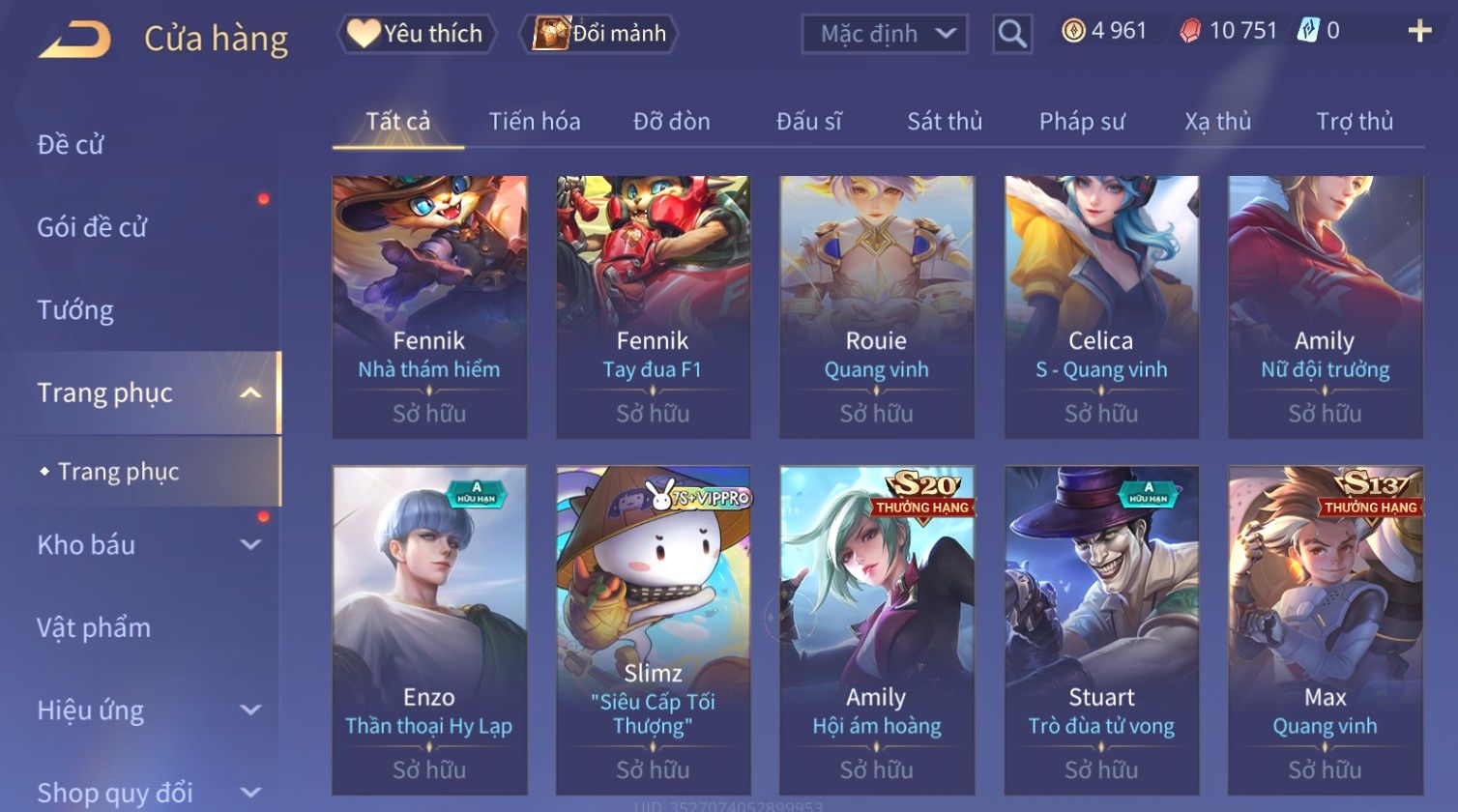Select Stuart Trò đùa tử vong skin
The width and height of the screenshot is (1458, 812).
[x=1101, y=630]
